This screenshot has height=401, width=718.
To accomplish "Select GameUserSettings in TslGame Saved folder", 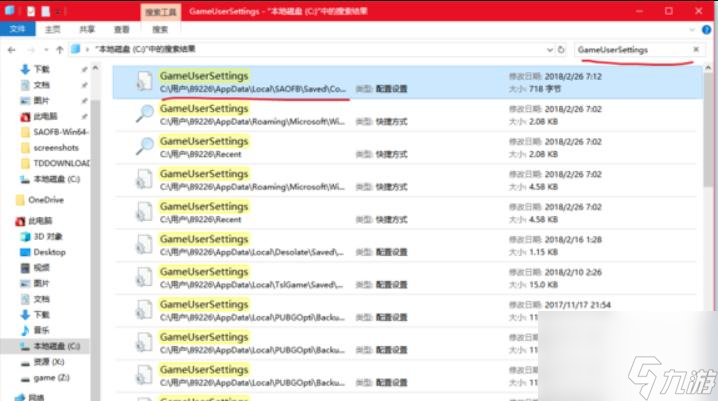I will [408, 278].
